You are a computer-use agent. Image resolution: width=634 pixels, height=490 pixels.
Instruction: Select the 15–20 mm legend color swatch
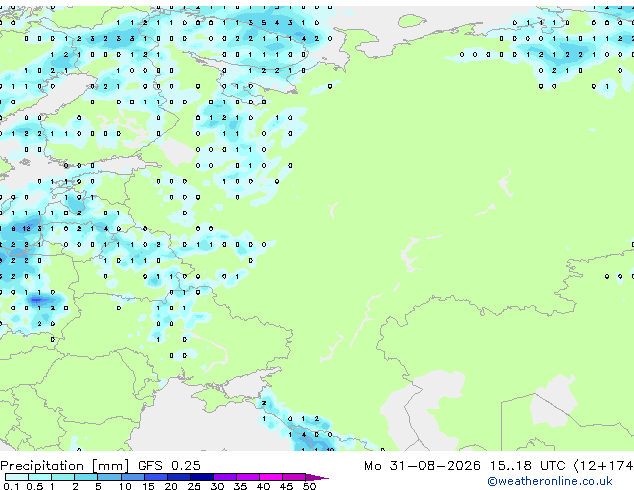[x=156, y=477]
